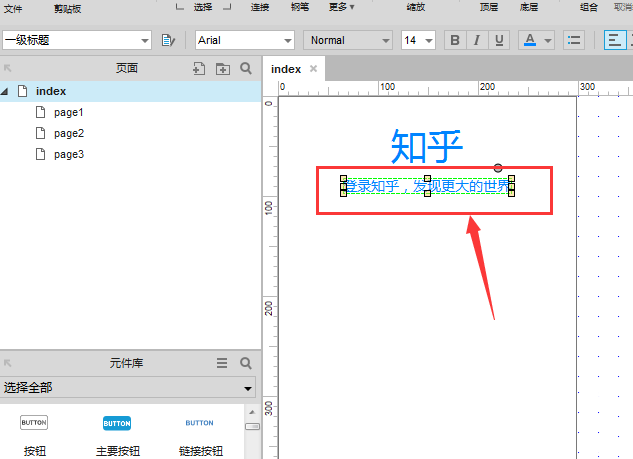The image size is (633, 459).
Task: Add a new folder in the pages panel
Action: pos(223,69)
